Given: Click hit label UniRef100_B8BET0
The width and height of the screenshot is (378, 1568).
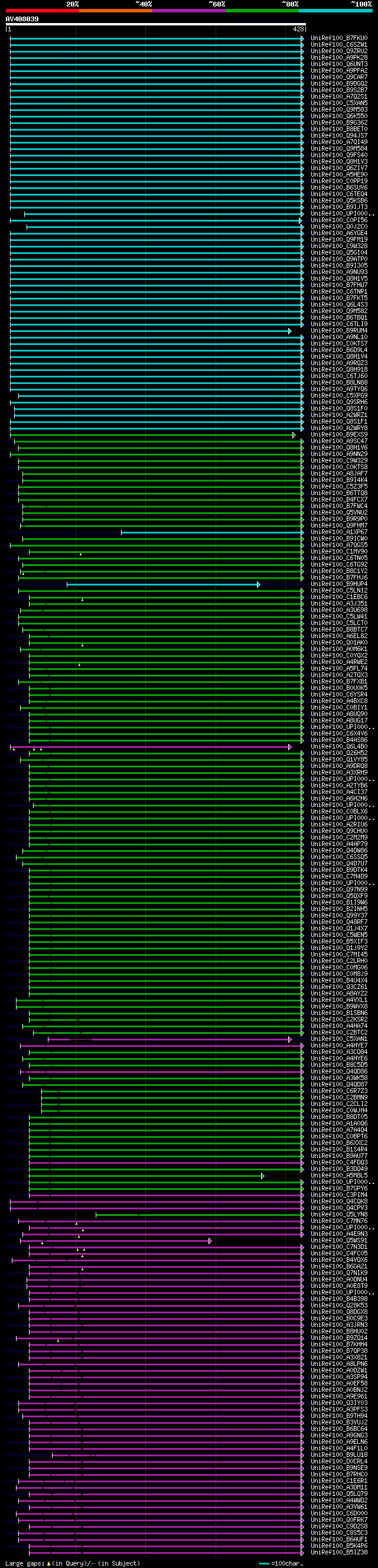Looking at the screenshot, I should click(x=339, y=129).
